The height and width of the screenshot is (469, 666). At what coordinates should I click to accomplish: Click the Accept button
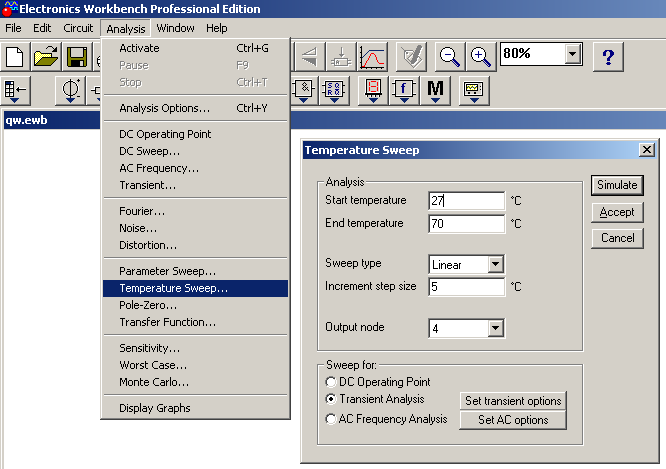[x=617, y=212]
